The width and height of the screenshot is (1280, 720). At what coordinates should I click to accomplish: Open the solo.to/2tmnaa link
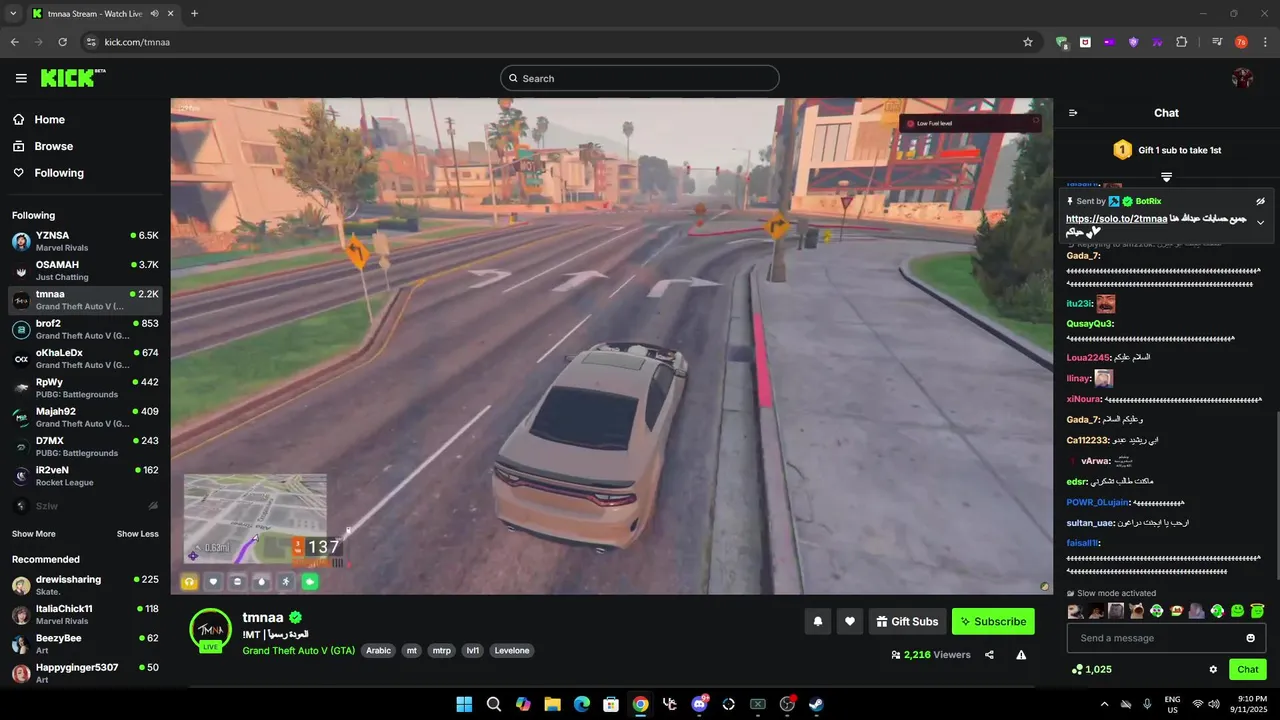1116,219
